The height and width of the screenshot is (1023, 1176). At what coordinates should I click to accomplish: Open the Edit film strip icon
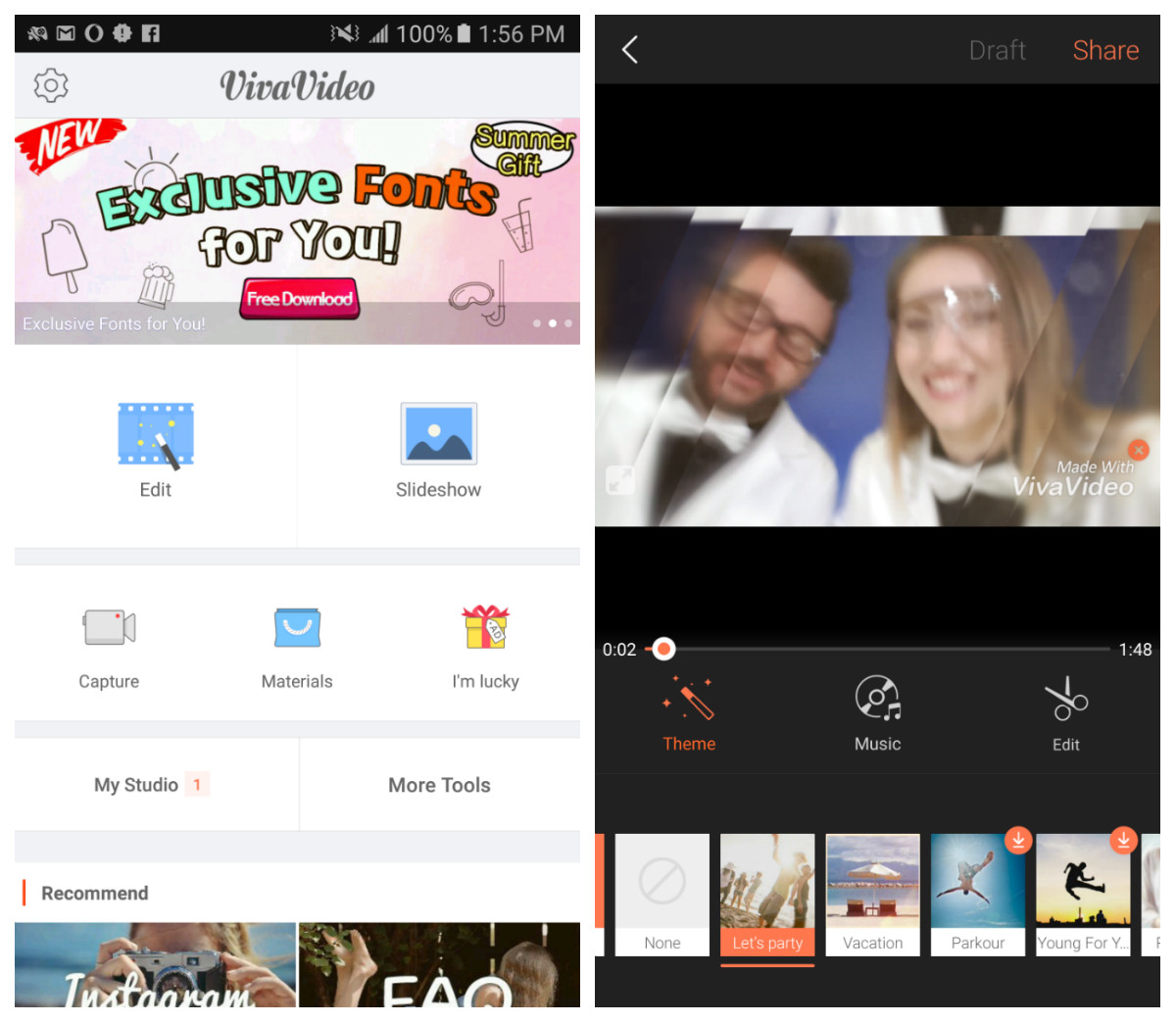click(x=156, y=433)
